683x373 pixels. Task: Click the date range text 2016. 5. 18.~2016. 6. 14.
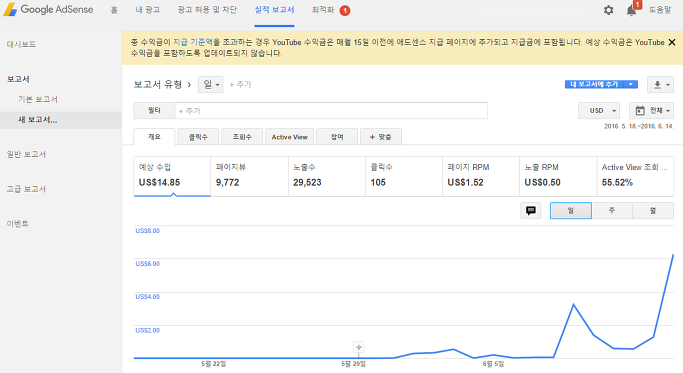coord(639,126)
